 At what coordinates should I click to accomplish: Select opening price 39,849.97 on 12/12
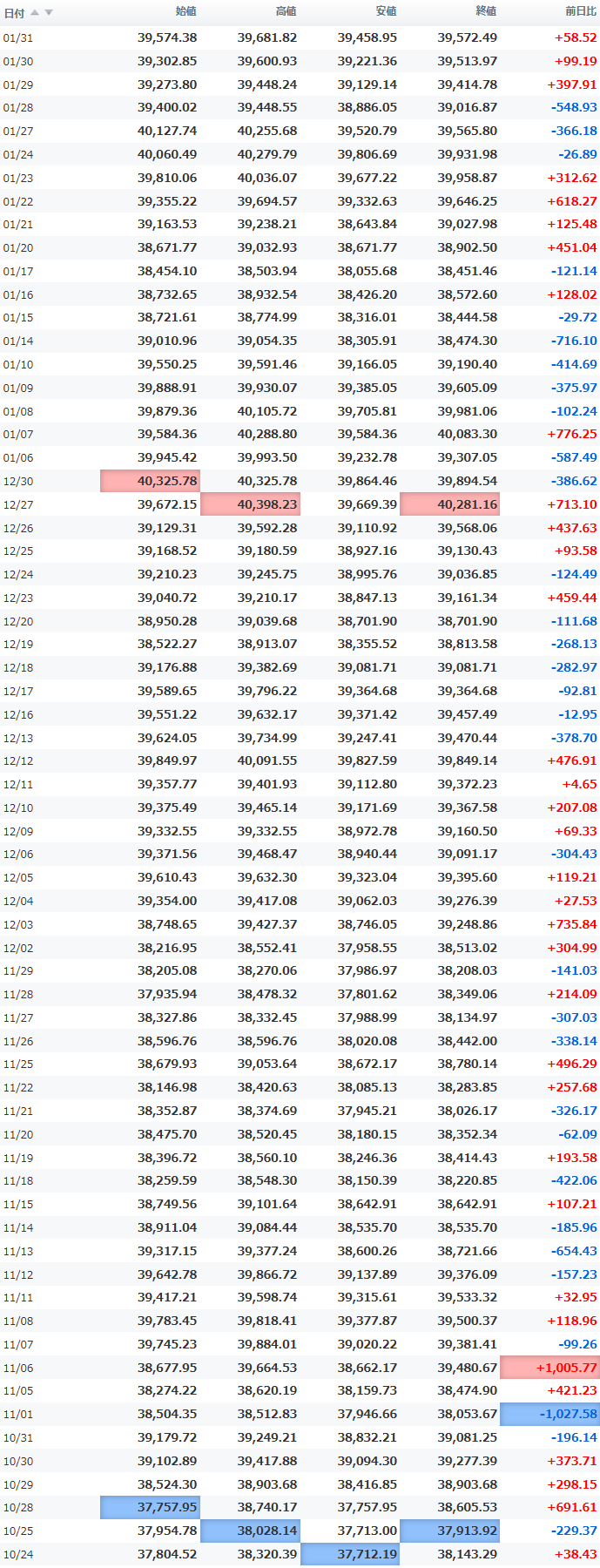click(x=167, y=761)
